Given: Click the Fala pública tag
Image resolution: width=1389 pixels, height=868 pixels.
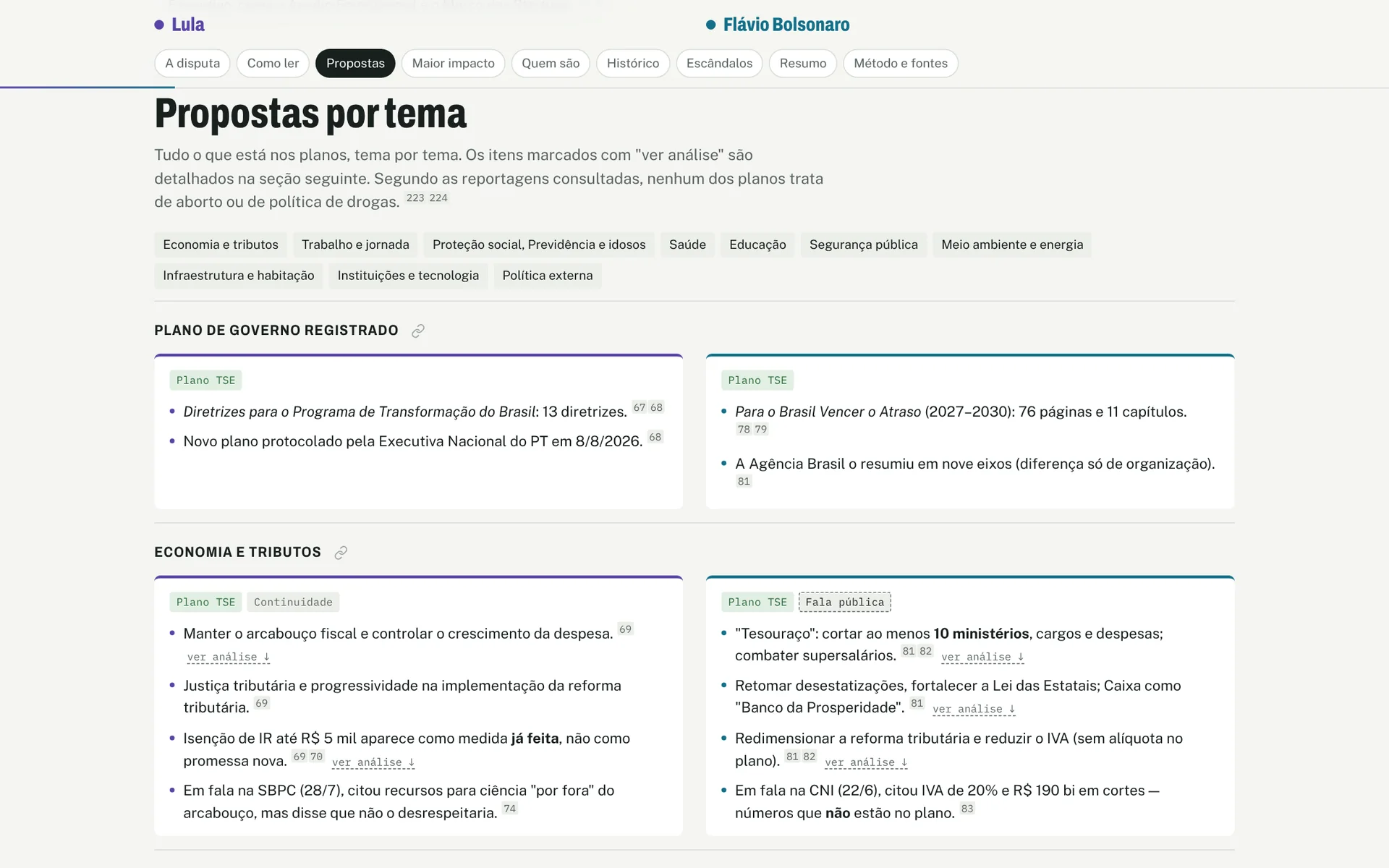Looking at the screenshot, I should (844, 602).
